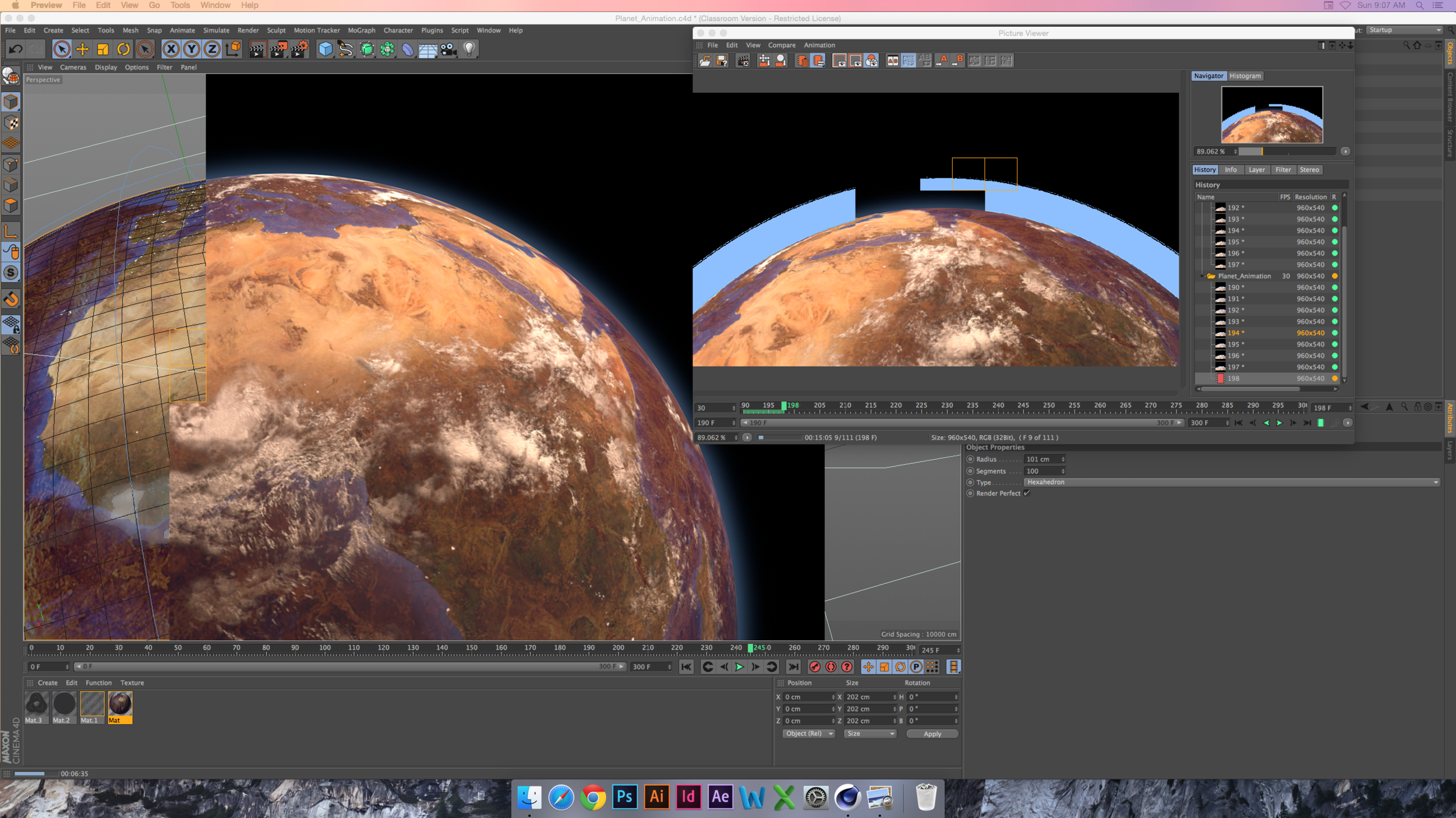Image resolution: width=1456 pixels, height=818 pixels.
Task: Add a Floor environment object
Action: point(428,49)
